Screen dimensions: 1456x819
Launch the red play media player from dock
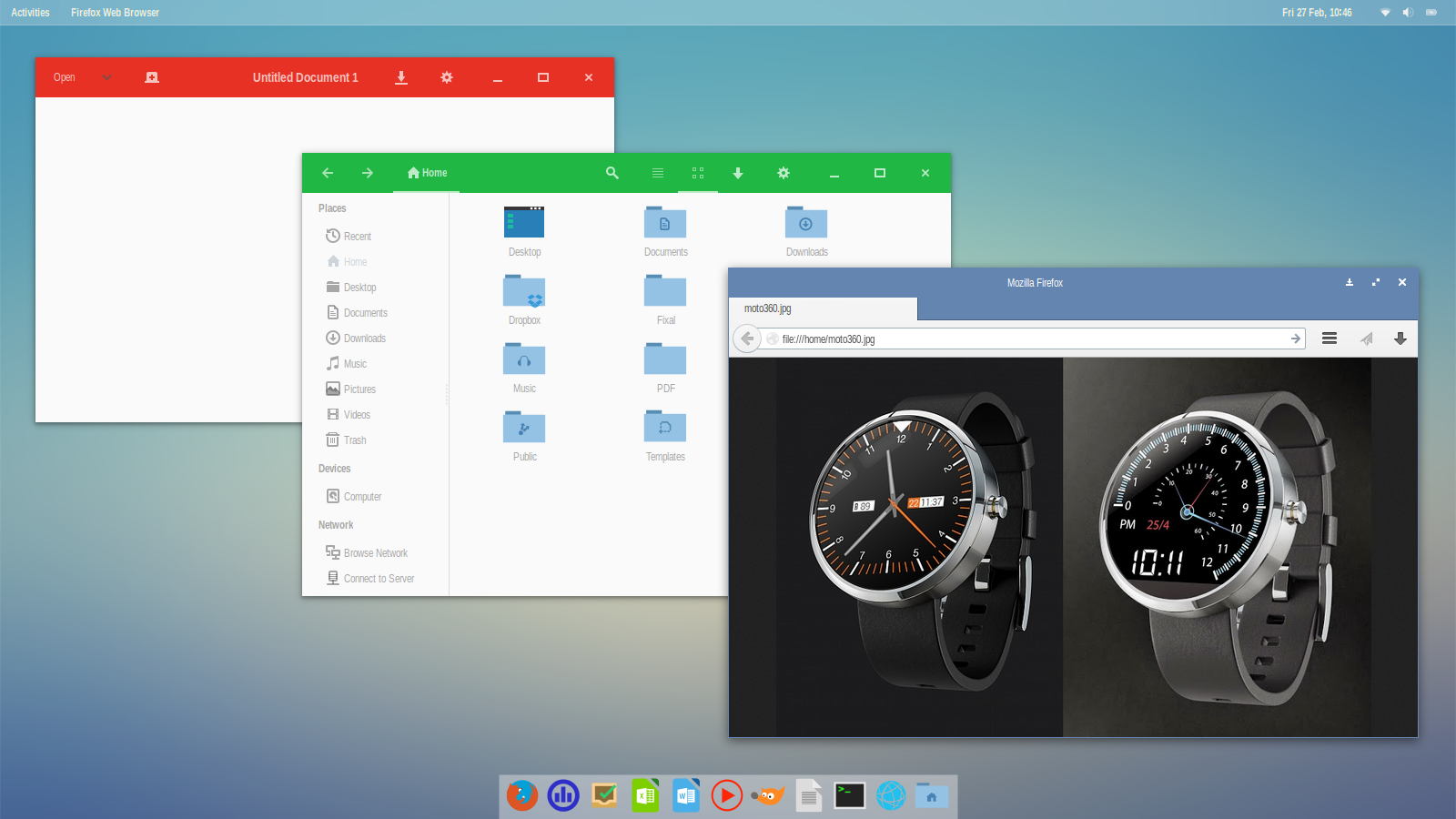coord(727,795)
